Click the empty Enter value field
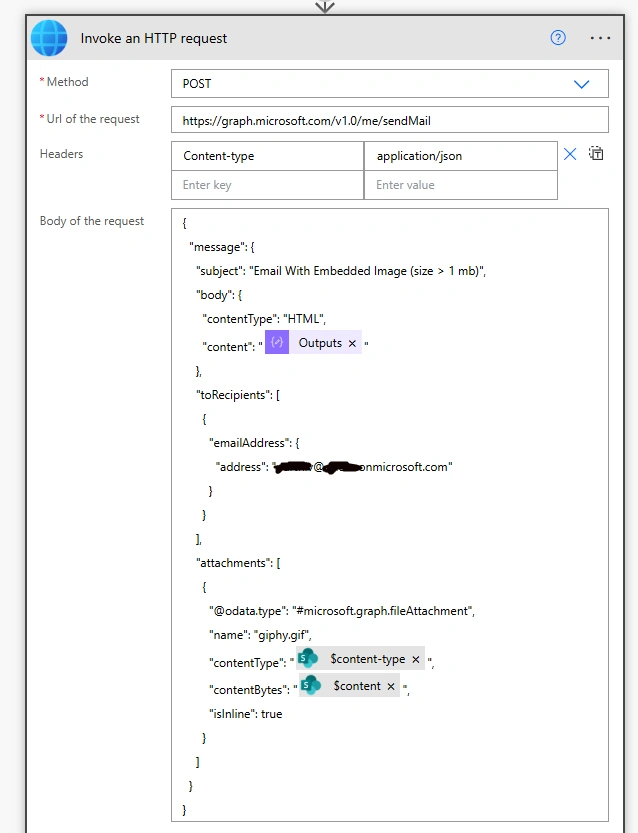The width and height of the screenshot is (638, 833). click(x=461, y=185)
